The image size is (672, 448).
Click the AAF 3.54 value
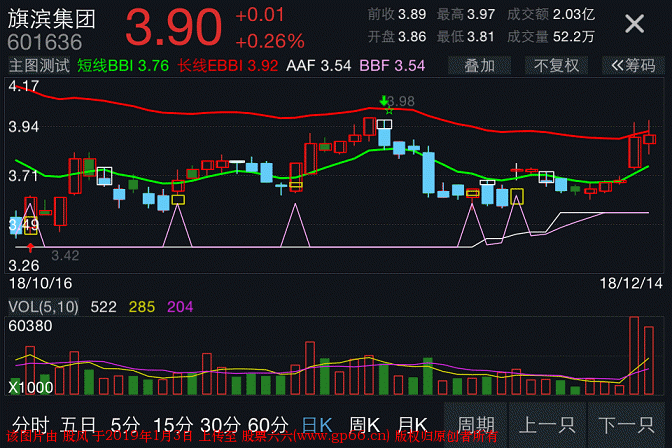pos(318,66)
